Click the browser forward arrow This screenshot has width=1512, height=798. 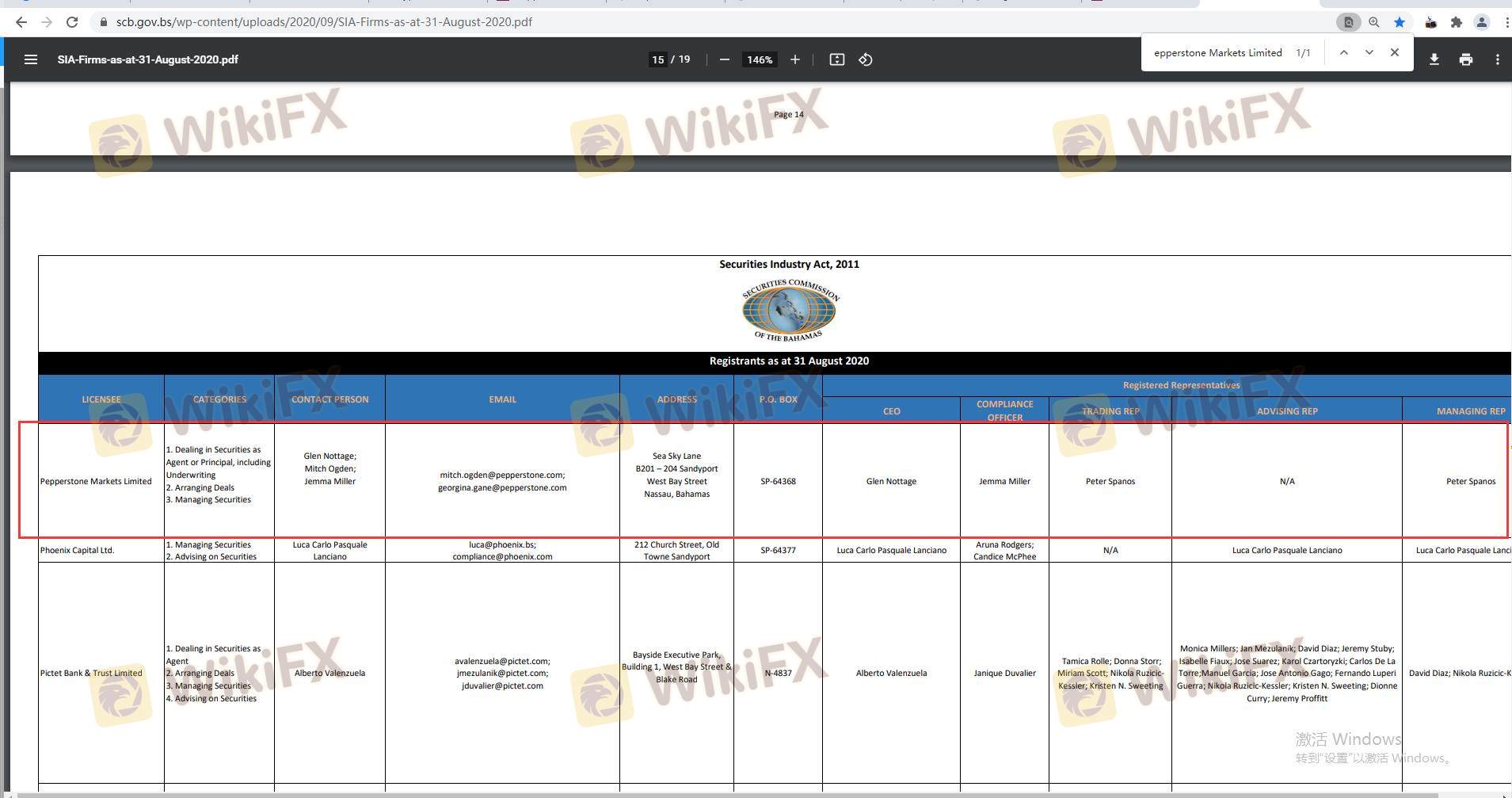point(47,22)
